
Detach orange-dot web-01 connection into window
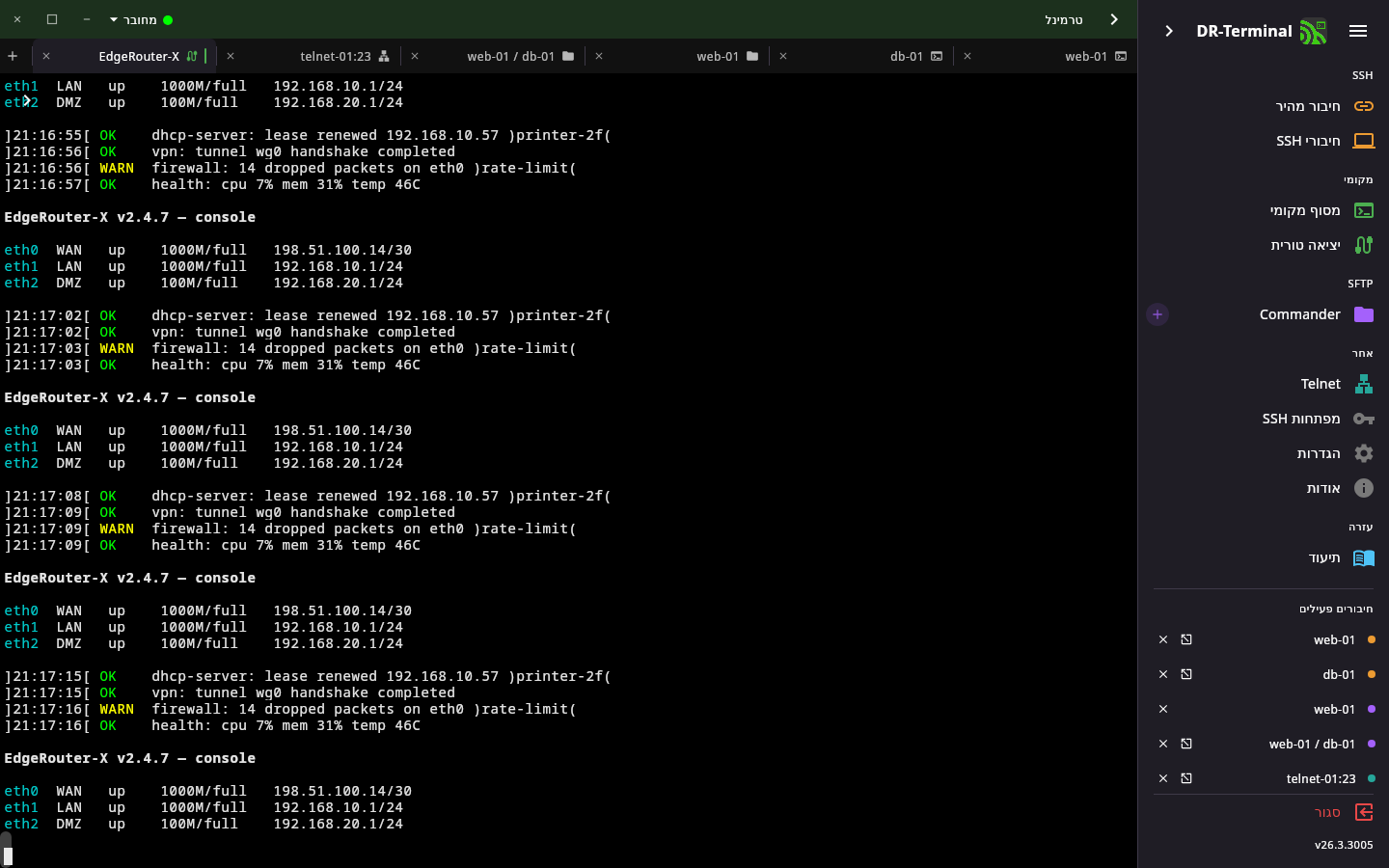tap(1186, 639)
